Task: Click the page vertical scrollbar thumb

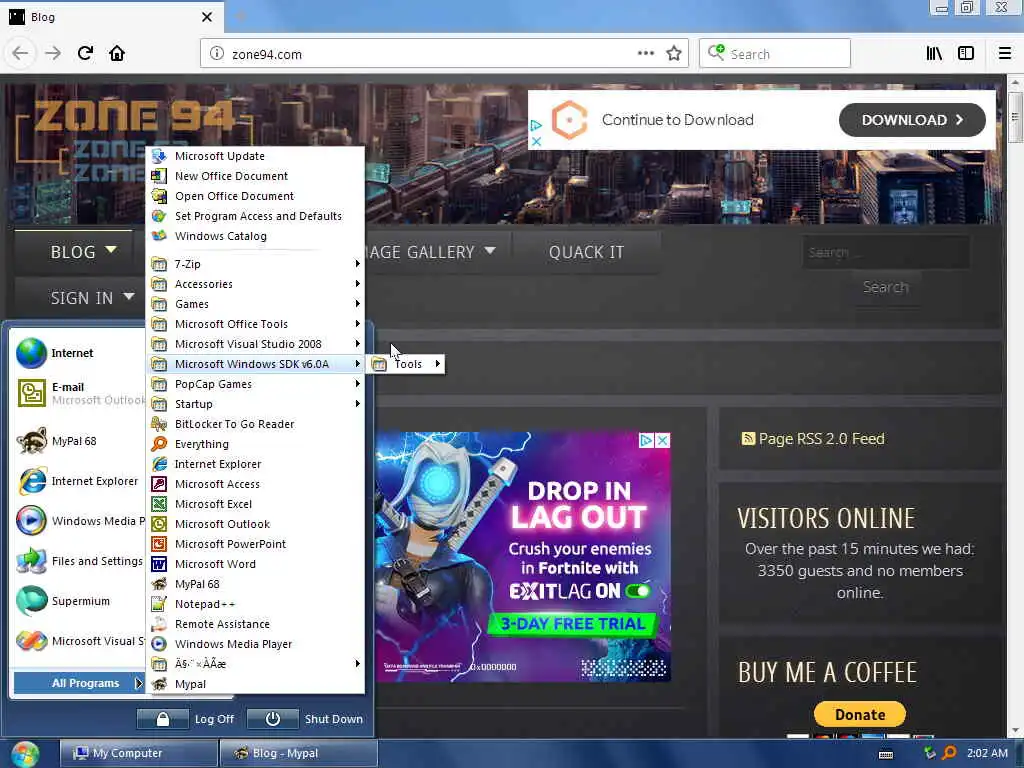Action: tap(1014, 117)
